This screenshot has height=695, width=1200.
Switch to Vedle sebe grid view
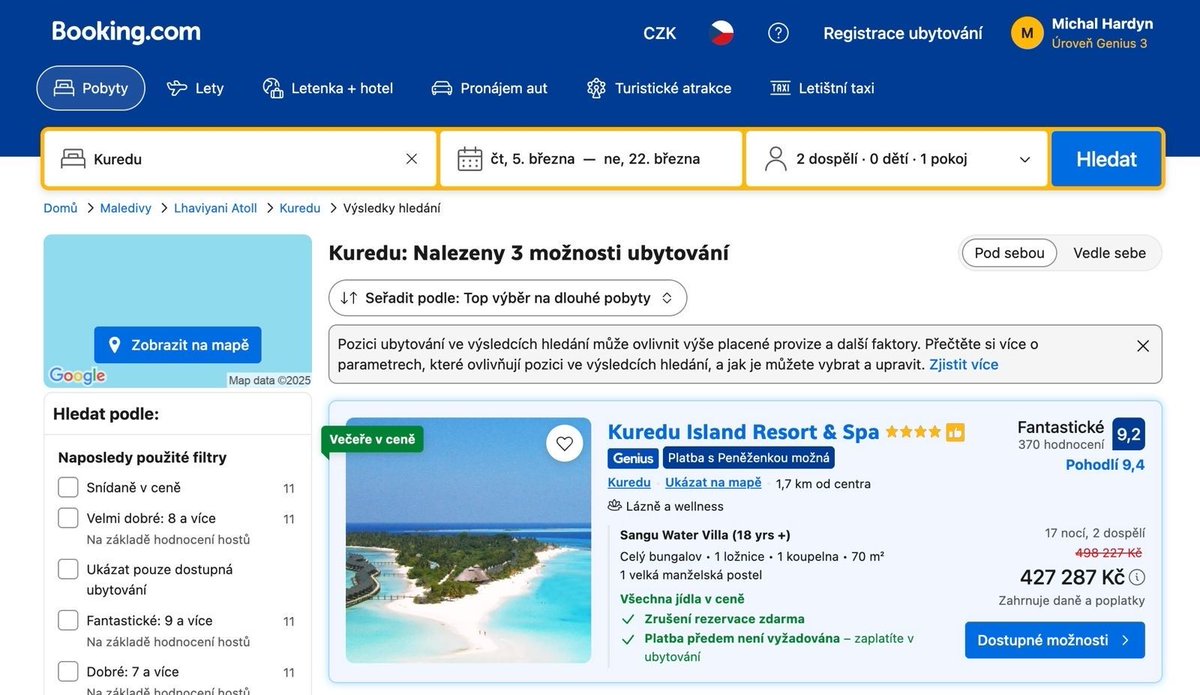click(1109, 253)
